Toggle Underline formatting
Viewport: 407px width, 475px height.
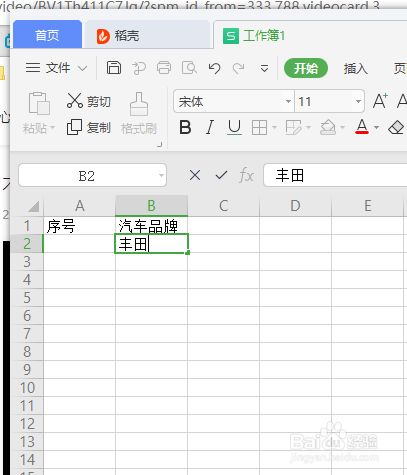click(x=234, y=127)
